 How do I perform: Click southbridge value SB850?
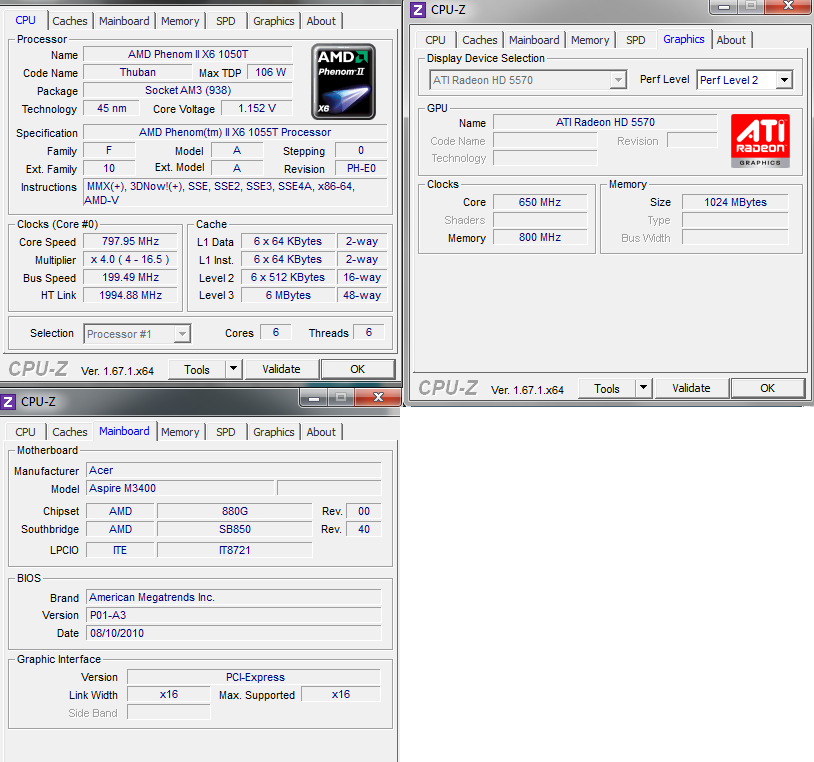(x=235, y=529)
